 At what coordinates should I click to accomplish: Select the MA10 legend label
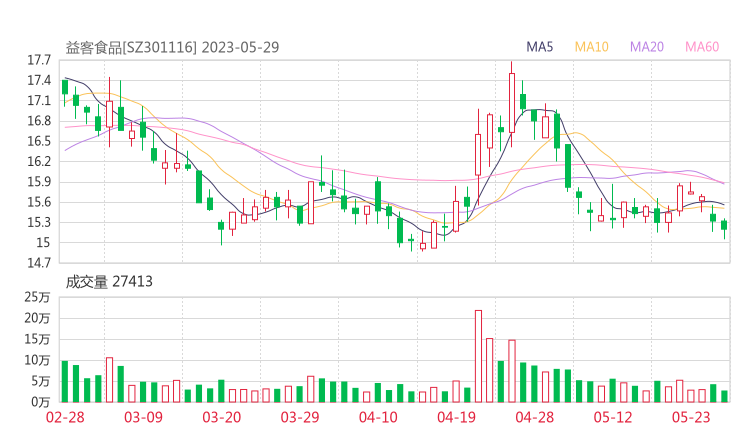[591, 47]
